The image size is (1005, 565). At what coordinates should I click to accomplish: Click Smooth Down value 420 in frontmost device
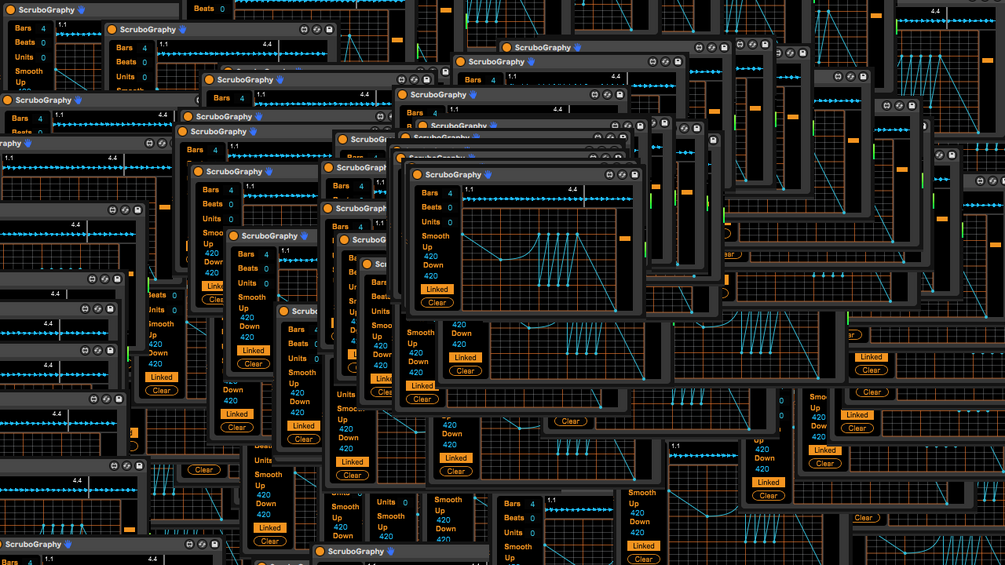click(431, 276)
